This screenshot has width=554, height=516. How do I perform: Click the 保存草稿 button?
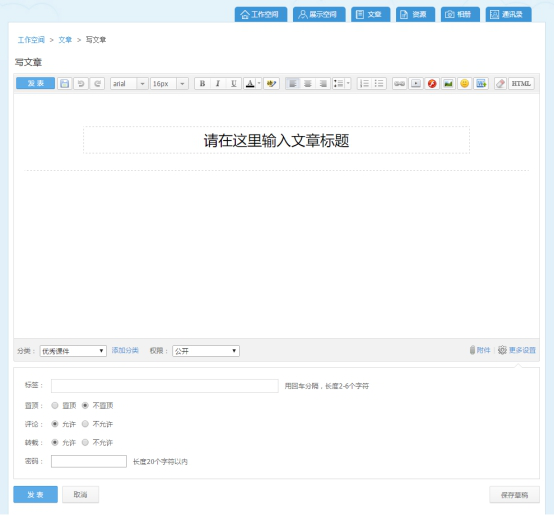514,495
